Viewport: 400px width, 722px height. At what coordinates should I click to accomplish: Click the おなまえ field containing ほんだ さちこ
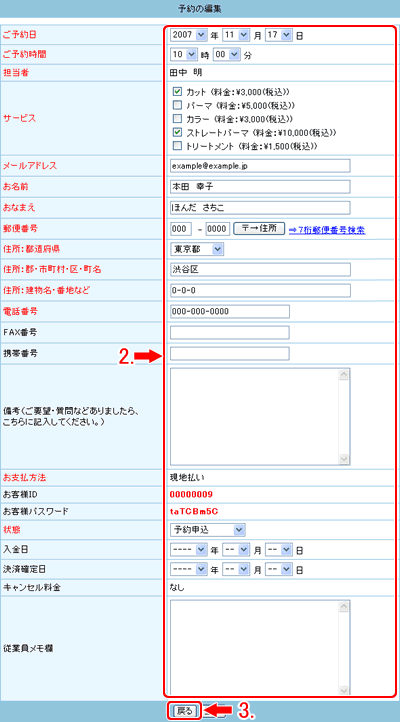tap(260, 208)
